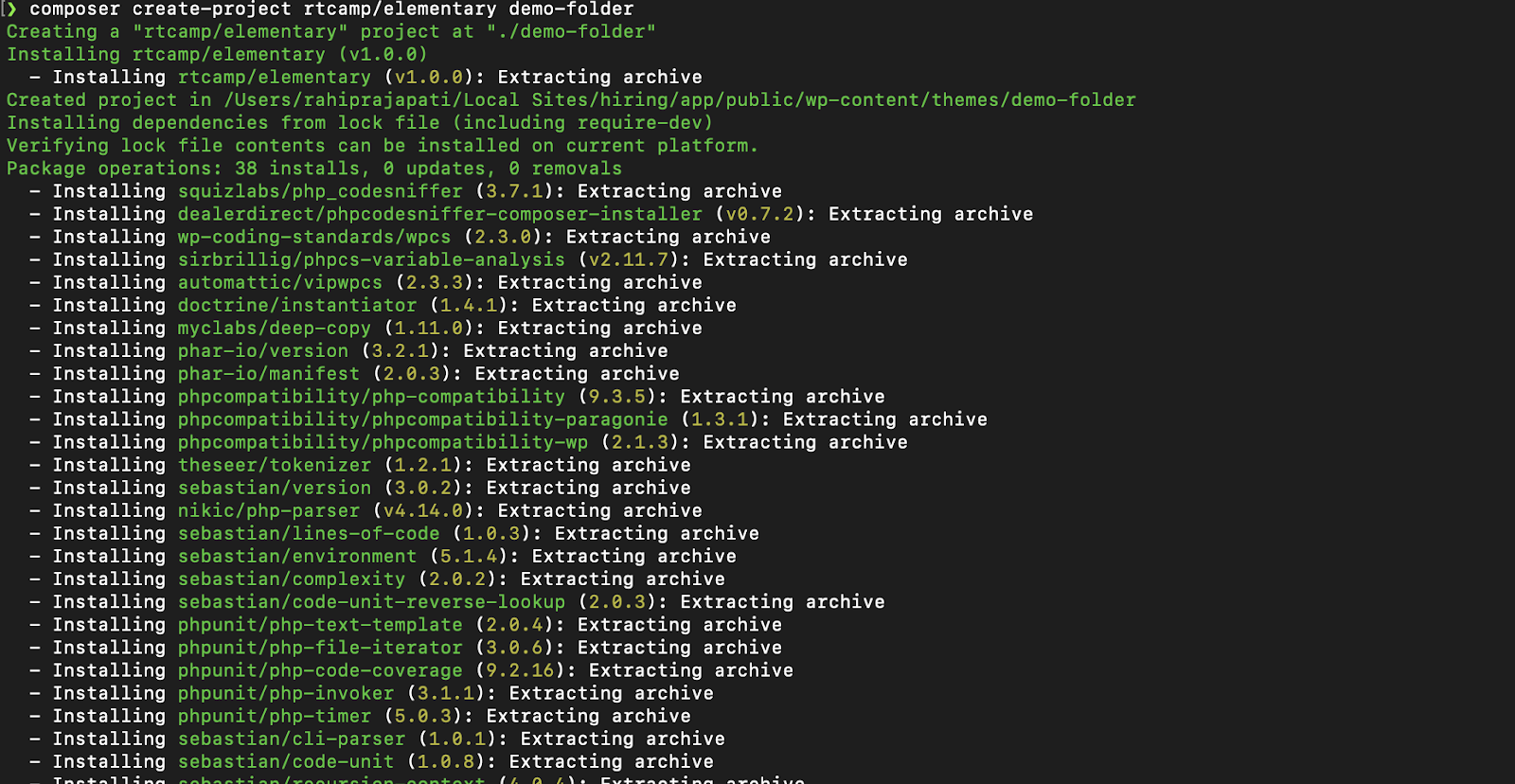This screenshot has width=1515, height=784.
Task: Click myclabs/deep-copy package name
Action: pyautogui.click(x=275, y=328)
